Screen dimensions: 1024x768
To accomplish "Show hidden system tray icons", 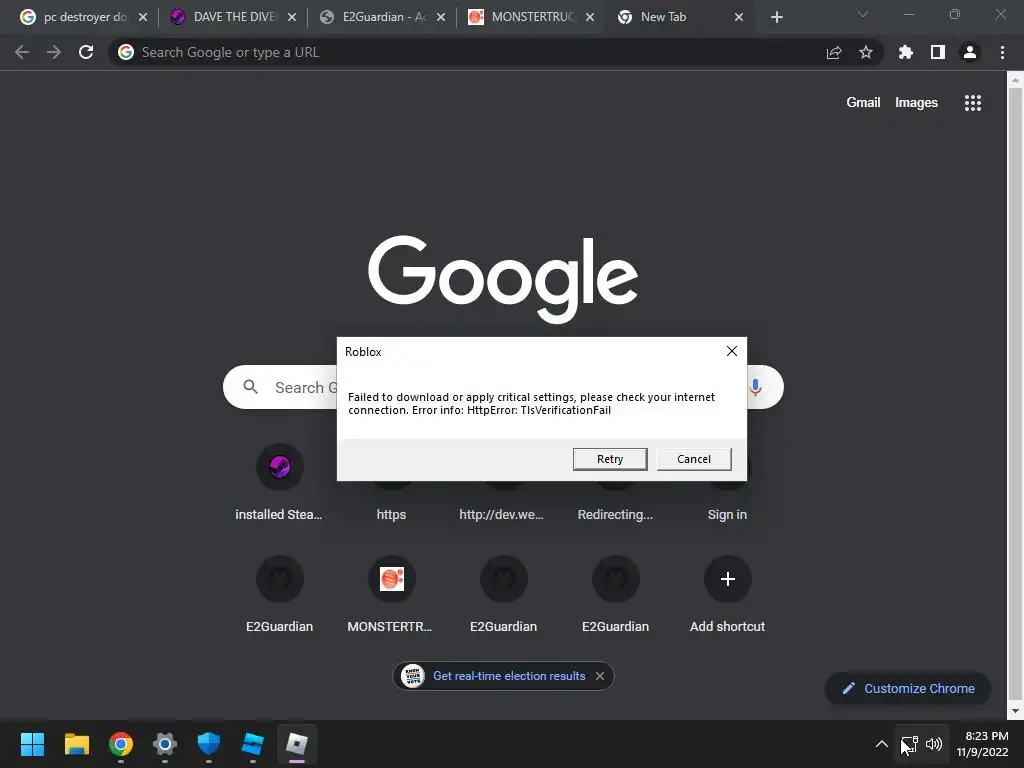I will pyautogui.click(x=881, y=744).
